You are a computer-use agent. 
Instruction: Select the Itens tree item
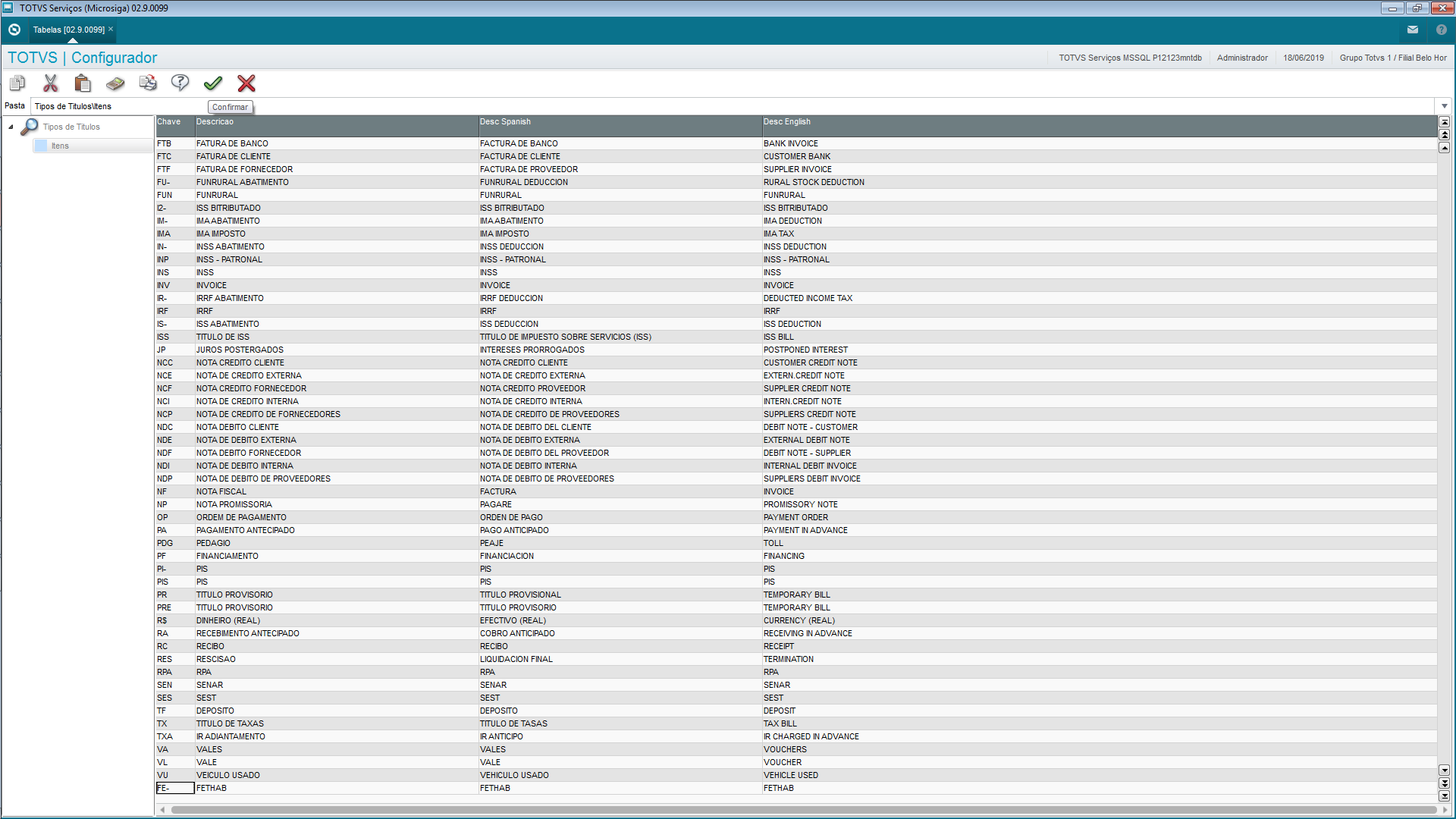click(x=60, y=146)
